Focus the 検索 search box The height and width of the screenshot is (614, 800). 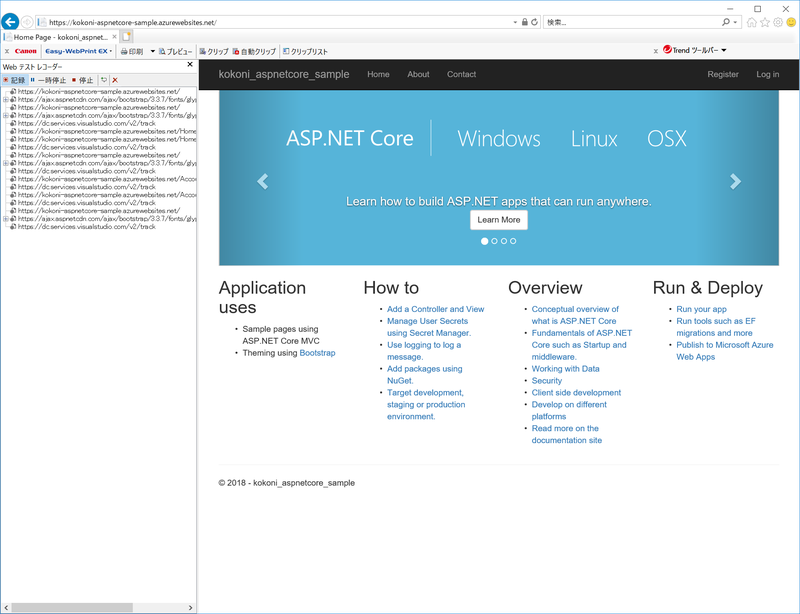click(x=632, y=22)
